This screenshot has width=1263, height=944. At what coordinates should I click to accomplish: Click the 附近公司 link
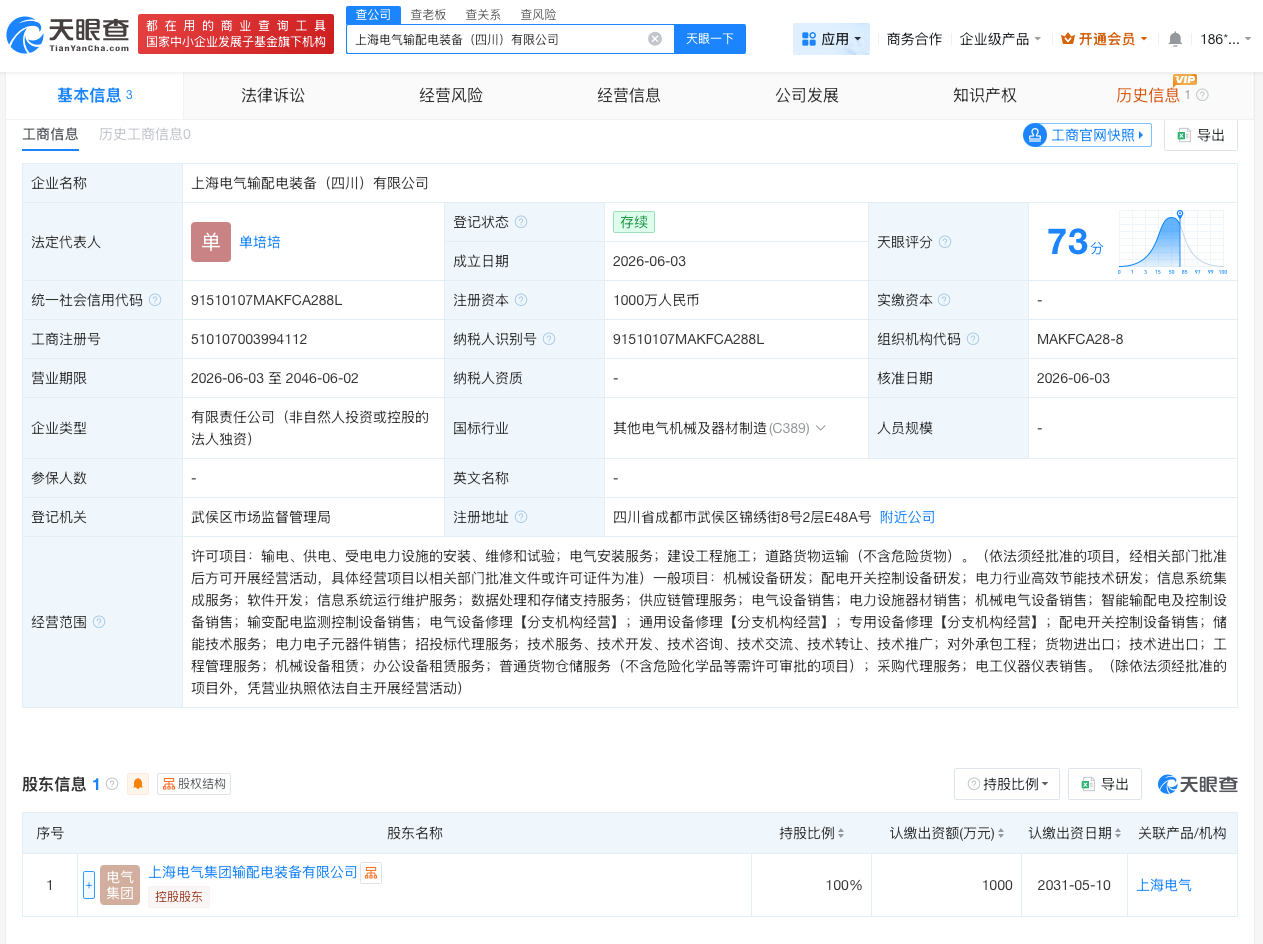[907, 517]
